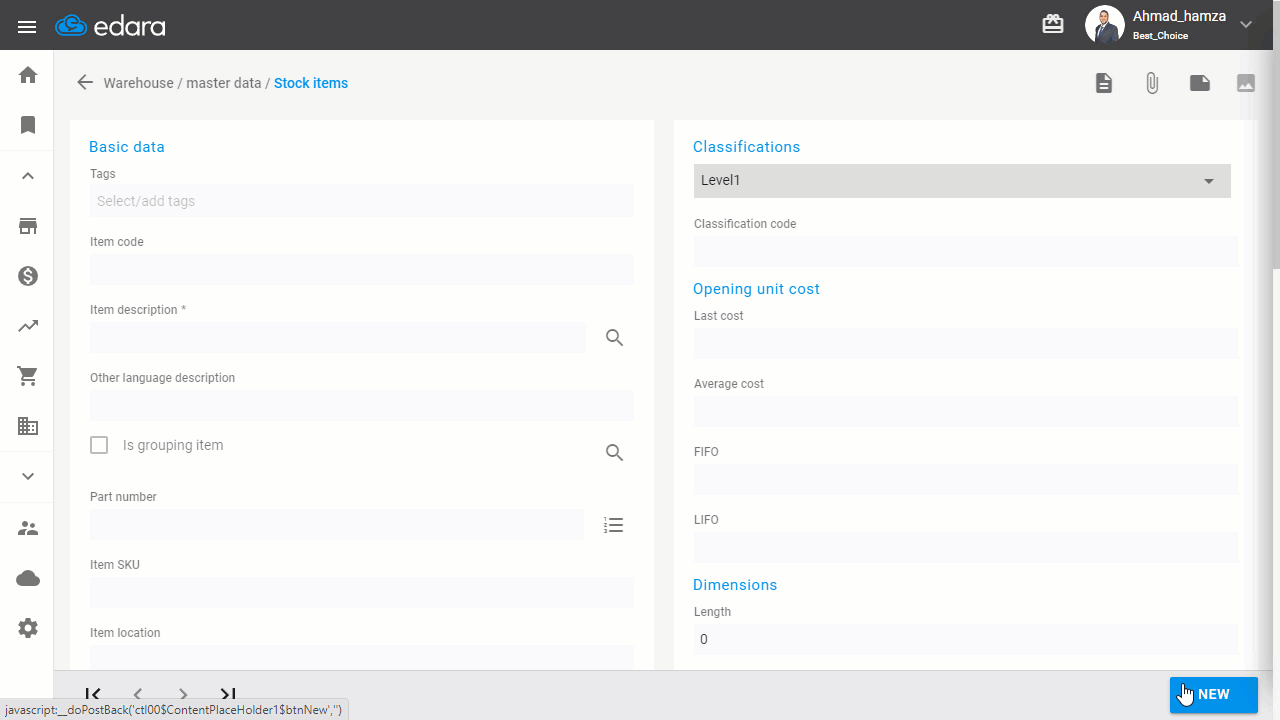Image resolution: width=1280 pixels, height=720 pixels.
Task: Open the gift box icon in header
Action: [x=1053, y=24]
